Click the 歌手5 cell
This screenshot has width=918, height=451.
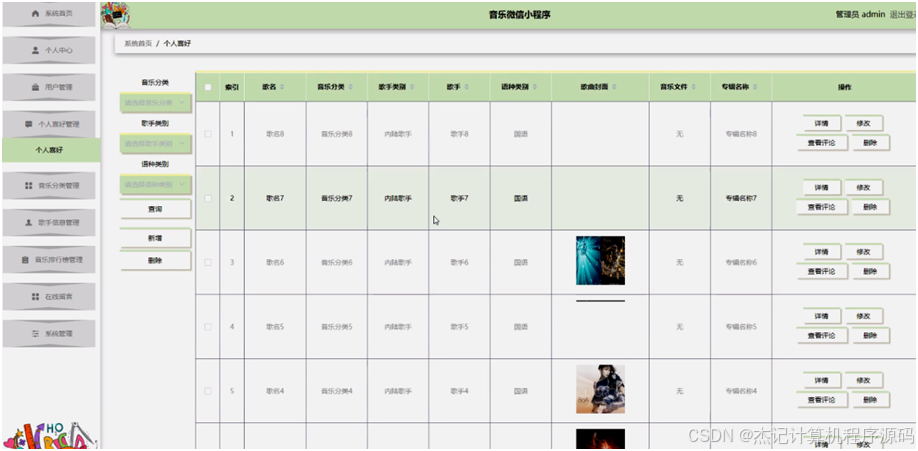point(460,327)
